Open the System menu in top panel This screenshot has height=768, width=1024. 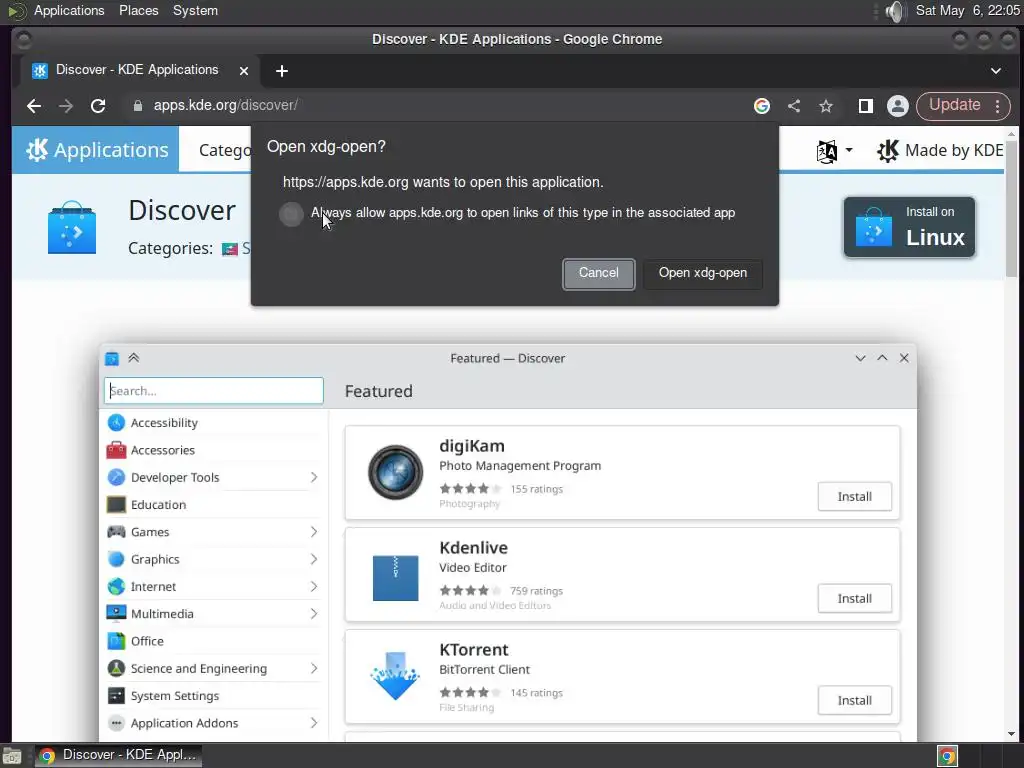(195, 10)
